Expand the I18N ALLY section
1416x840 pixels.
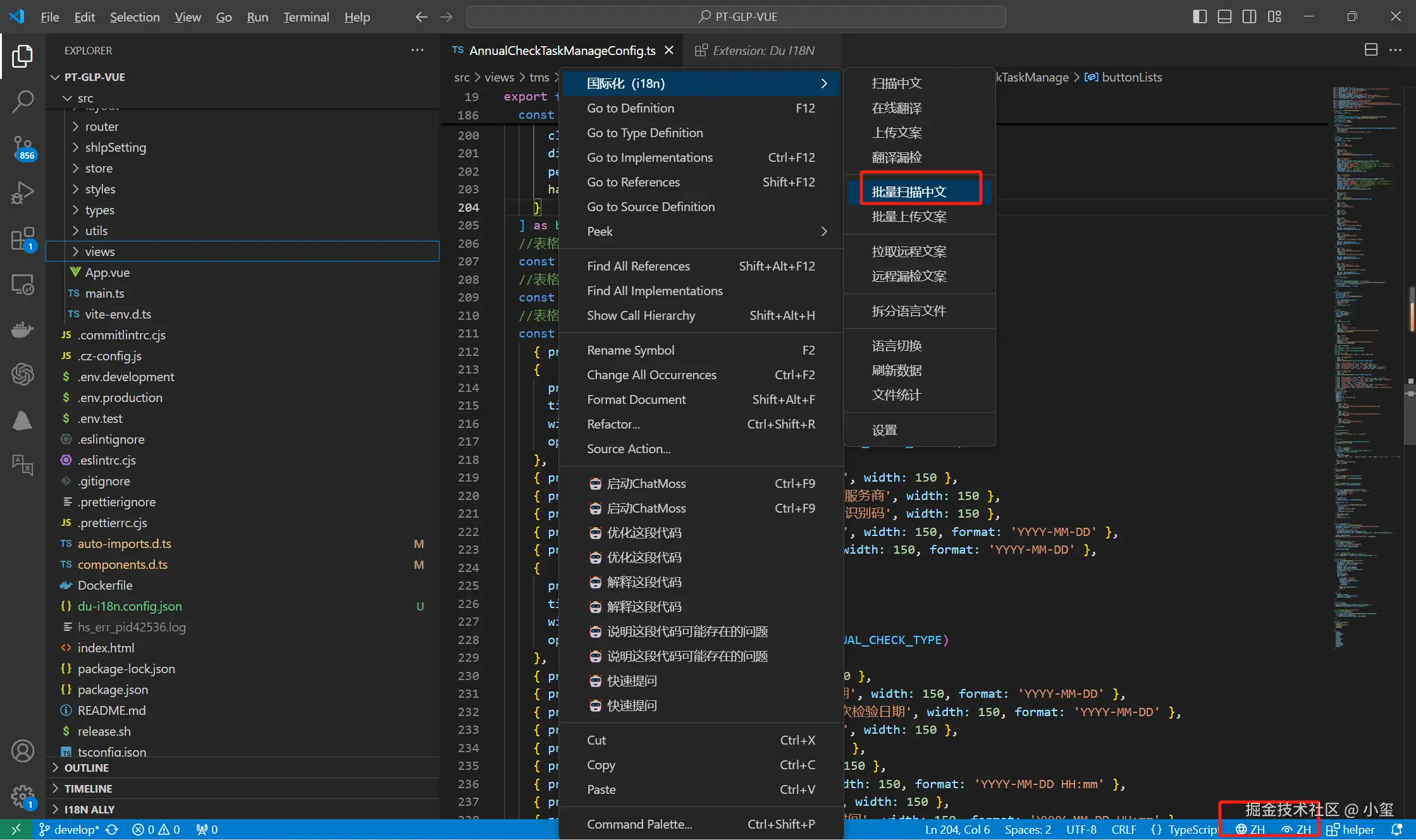[89, 810]
